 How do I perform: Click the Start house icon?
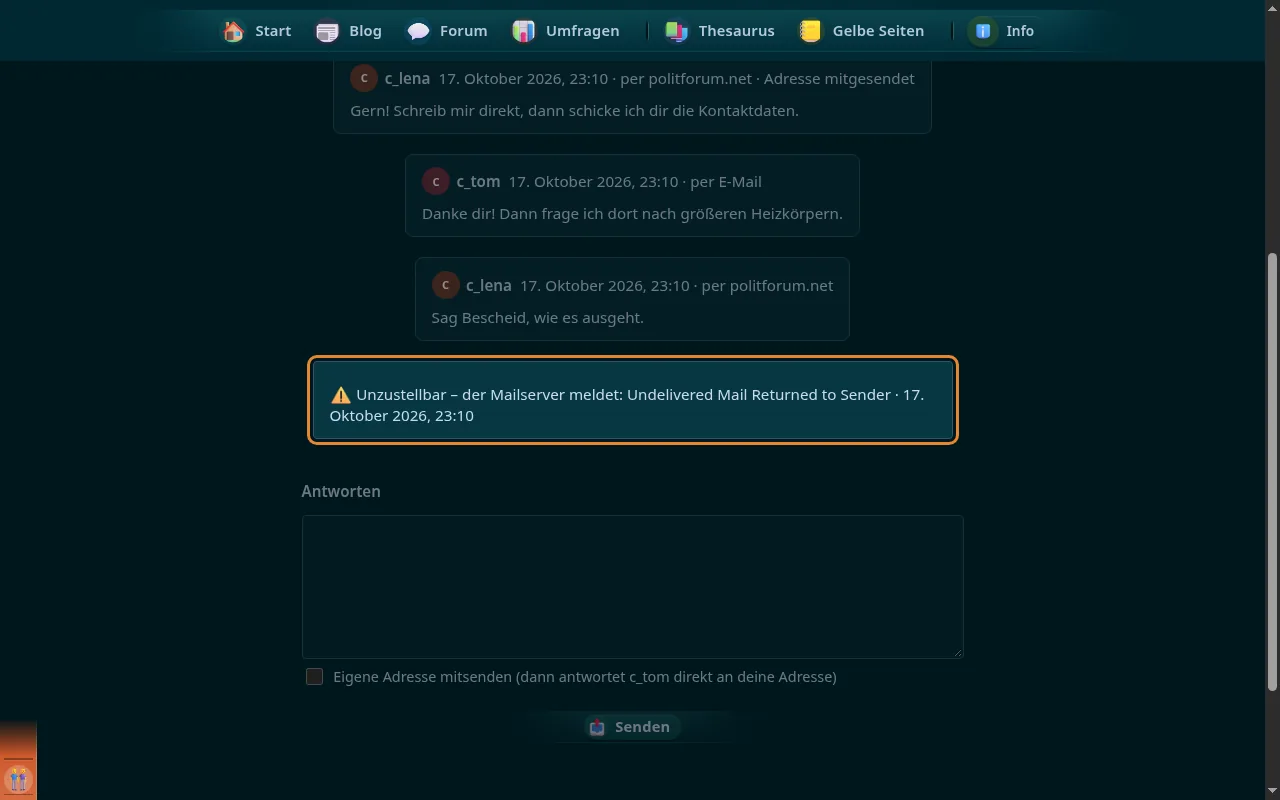click(x=234, y=31)
